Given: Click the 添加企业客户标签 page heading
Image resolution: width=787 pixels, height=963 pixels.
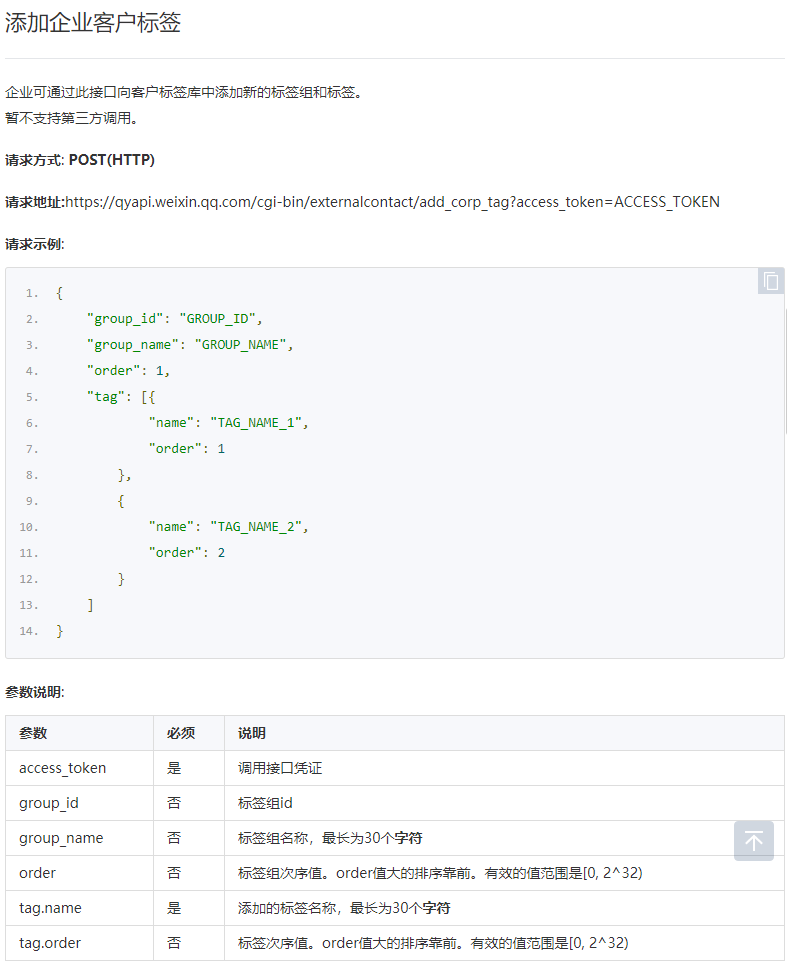Looking at the screenshot, I should coord(93,23).
